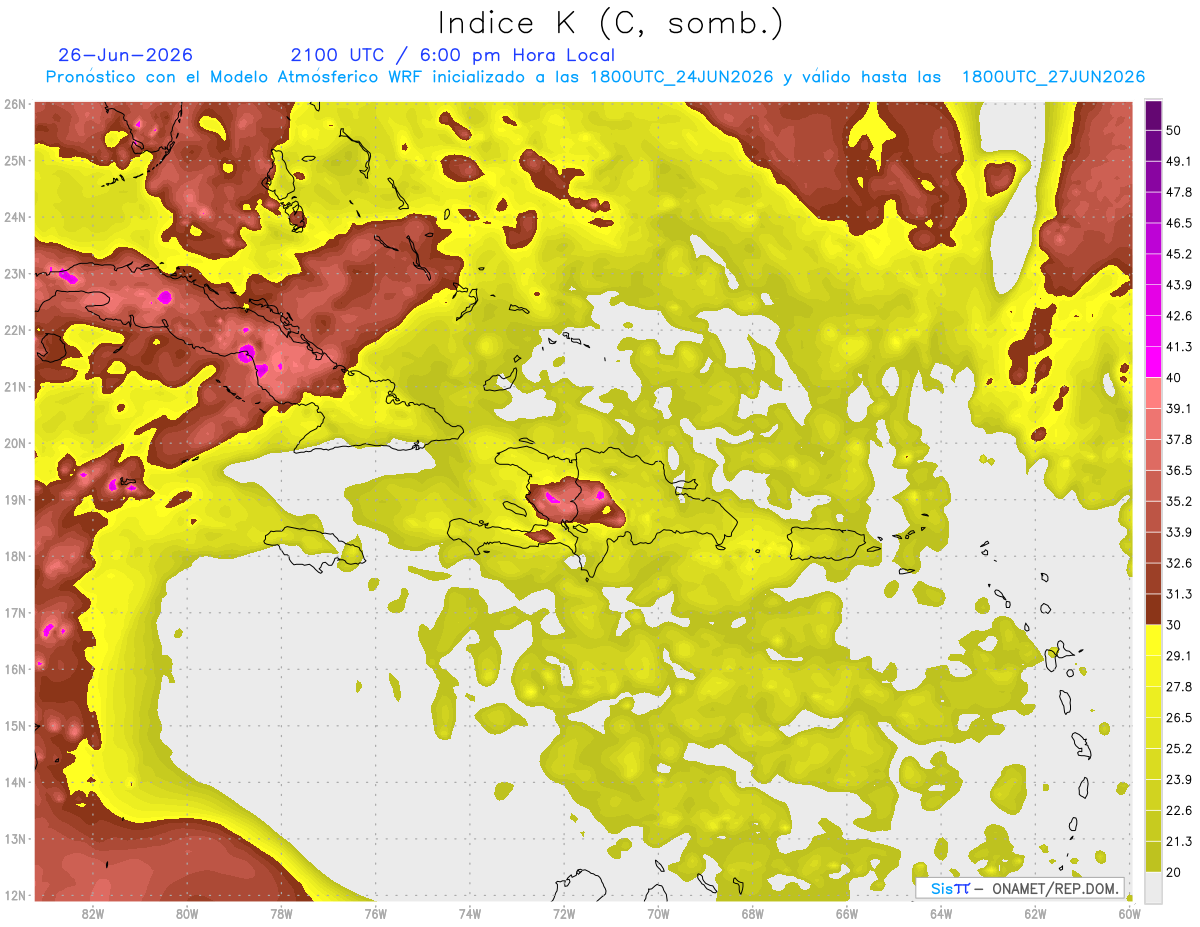Screen dimensions: 1200x927
Task: Pick the magenta segment between 40 and 41.3
Action: 1153,362
